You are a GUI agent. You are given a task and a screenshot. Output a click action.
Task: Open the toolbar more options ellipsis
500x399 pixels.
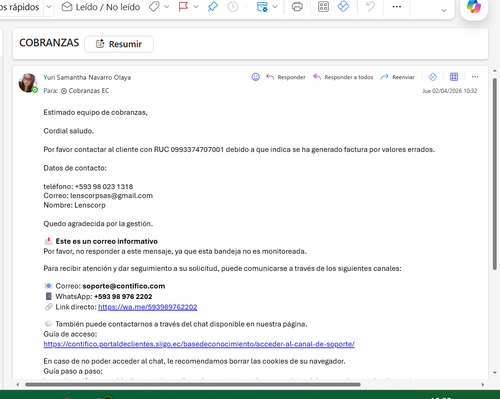pos(397,7)
